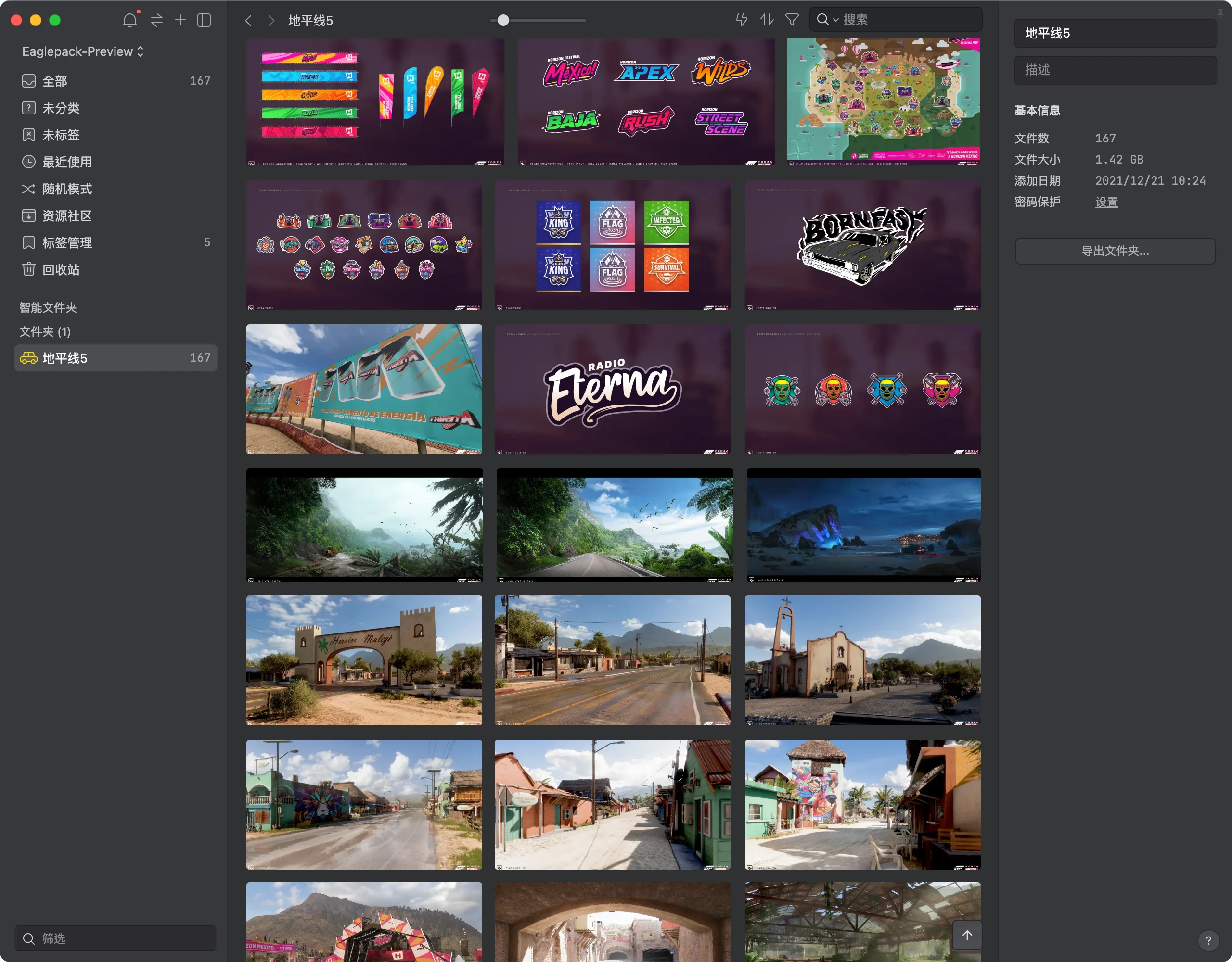Viewport: 1232px width, 962px height.
Task: Open the Heroica Mulegé arch thumbnail
Action: coord(364,660)
